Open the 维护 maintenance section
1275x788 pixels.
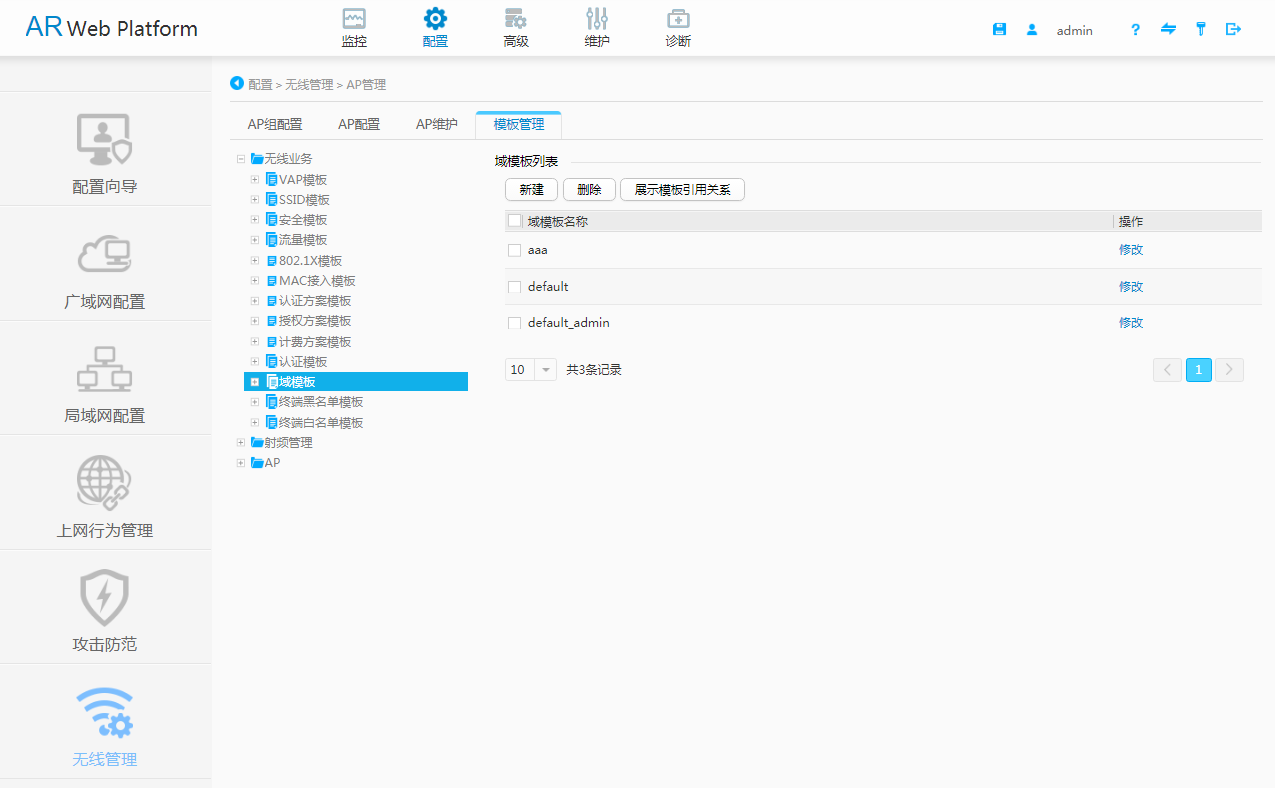[597, 26]
